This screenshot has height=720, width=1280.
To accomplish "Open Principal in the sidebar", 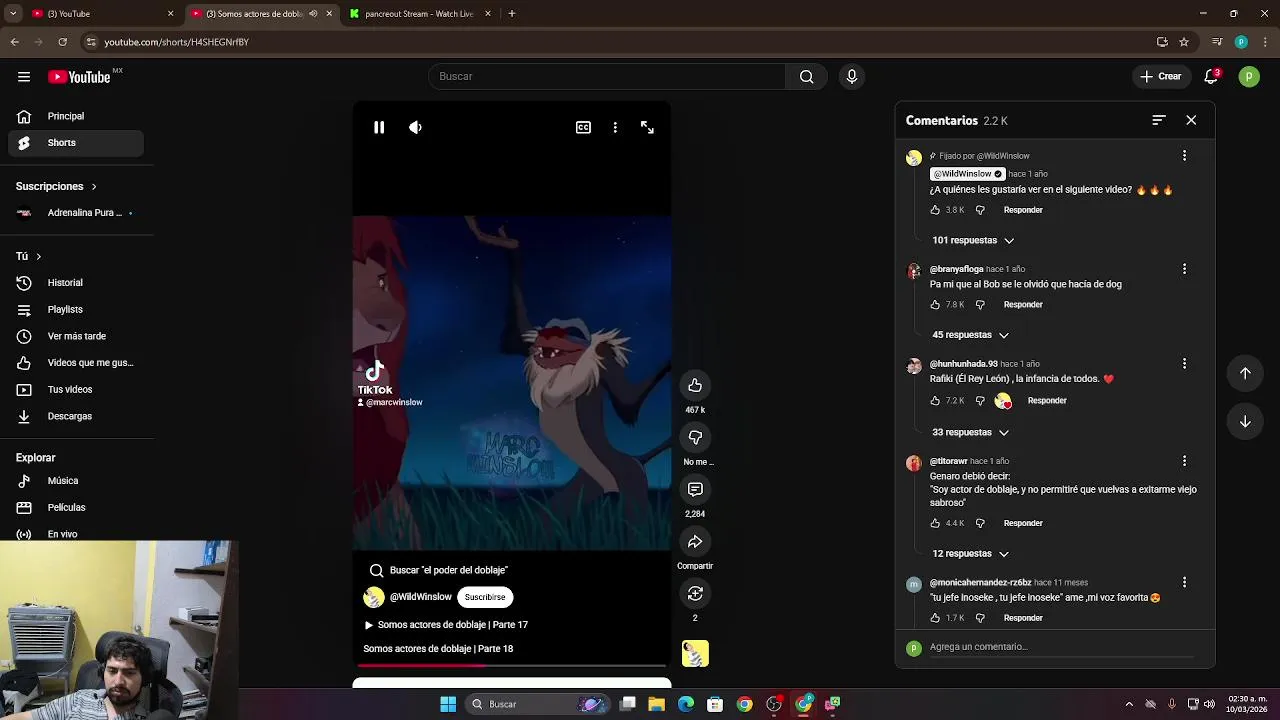I will (x=76, y=116).
